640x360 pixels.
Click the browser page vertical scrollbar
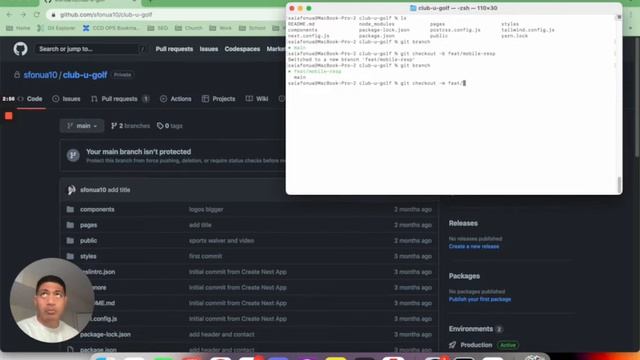click(637, 98)
